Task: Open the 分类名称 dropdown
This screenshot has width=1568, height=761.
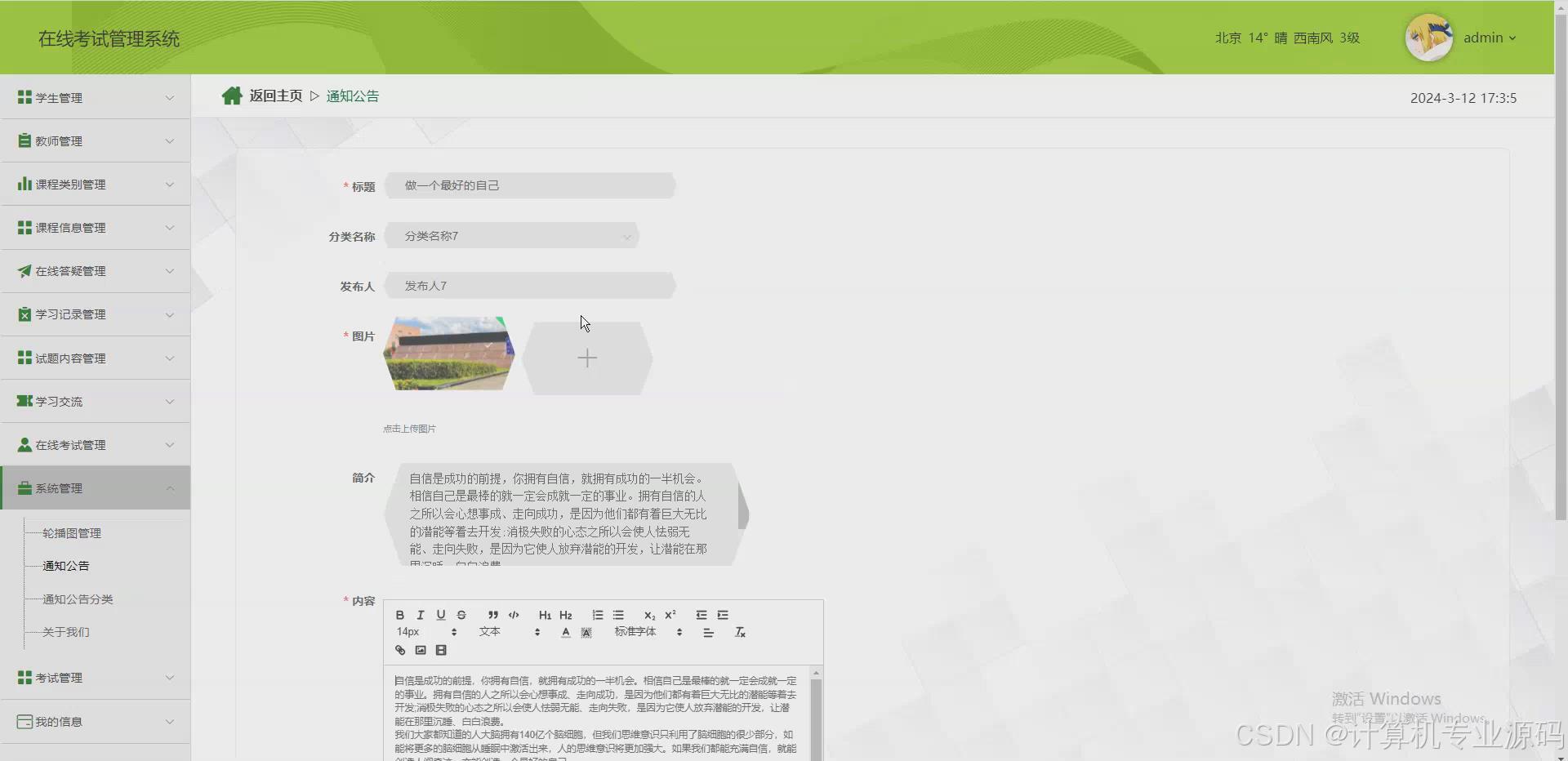Action: click(x=513, y=236)
